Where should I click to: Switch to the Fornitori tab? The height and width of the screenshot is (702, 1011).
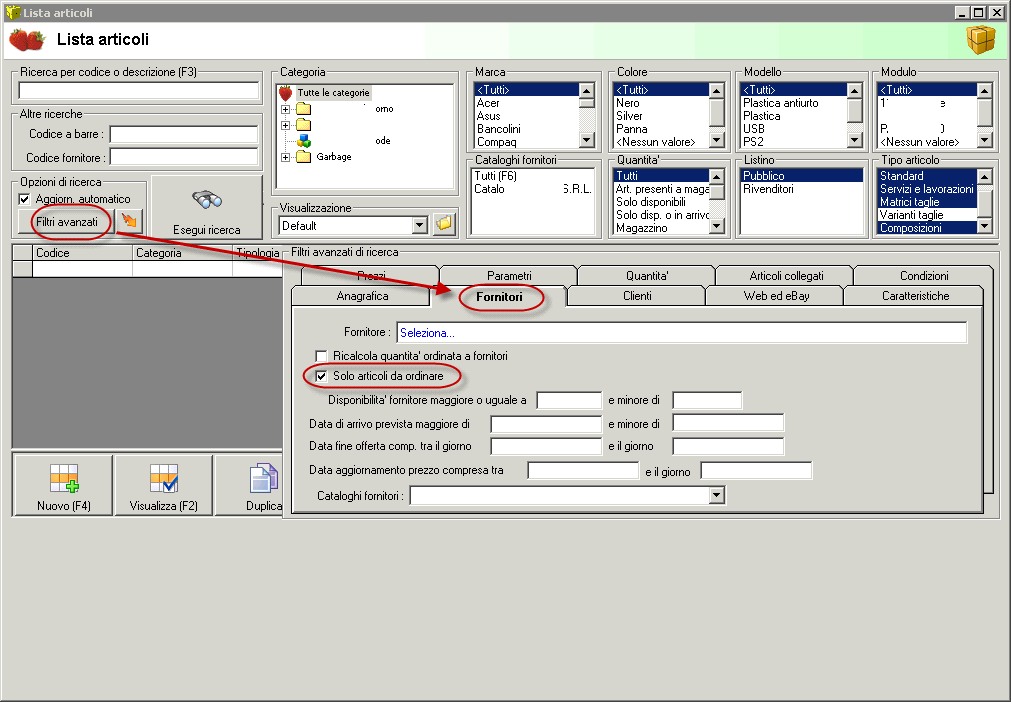[499, 297]
